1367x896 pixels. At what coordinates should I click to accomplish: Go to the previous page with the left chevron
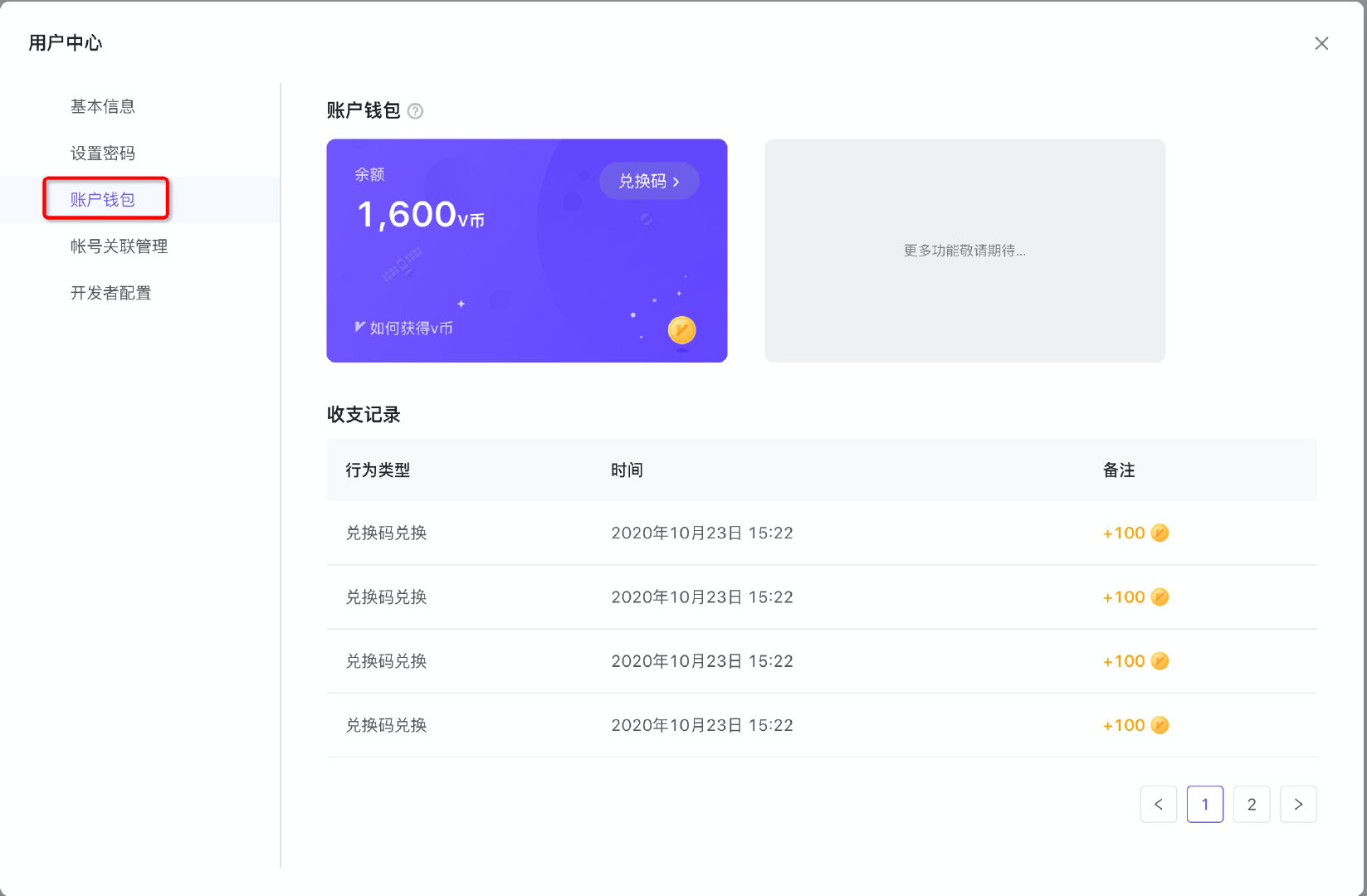pos(1159,804)
